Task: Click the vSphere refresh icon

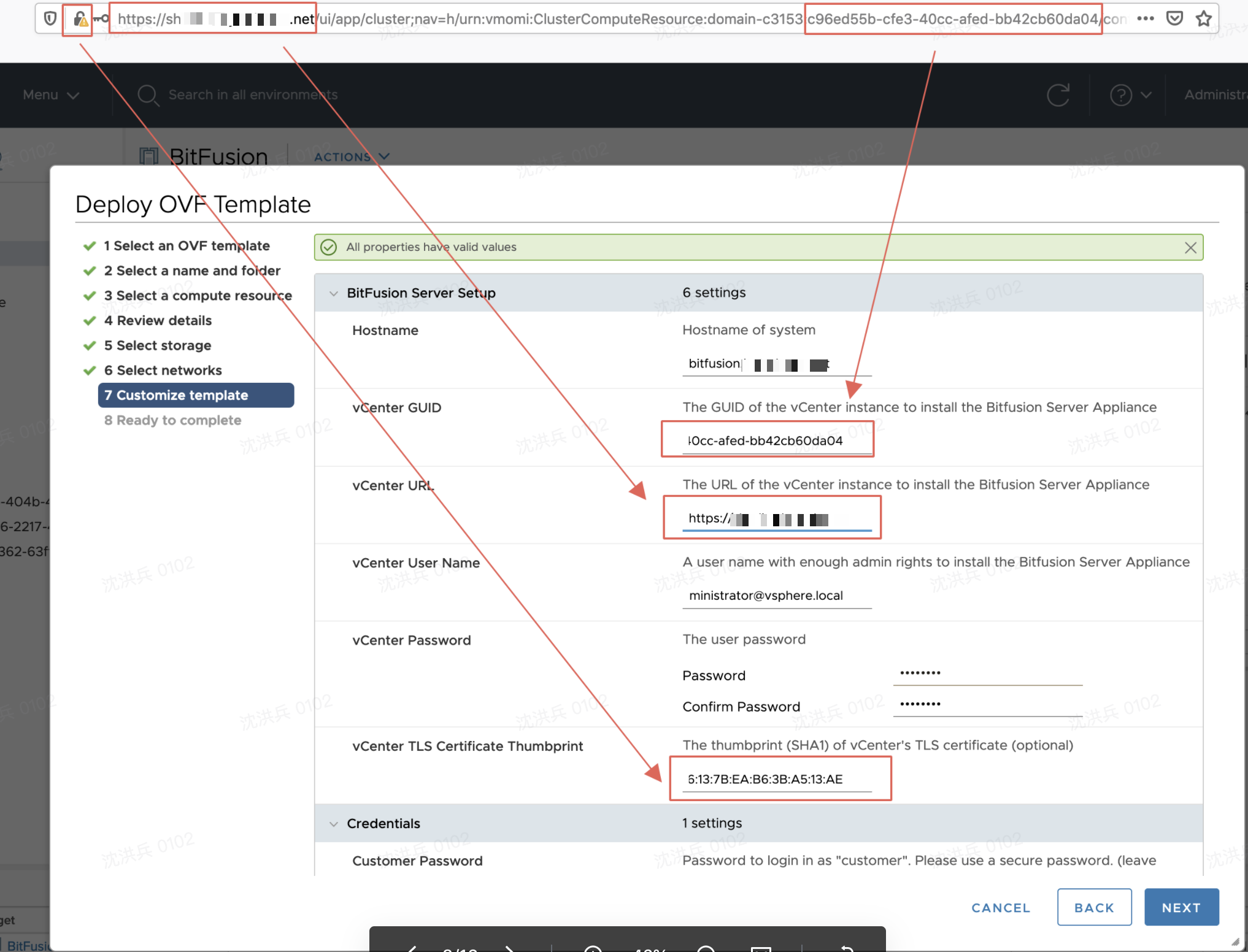Action: click(1058, 95)
